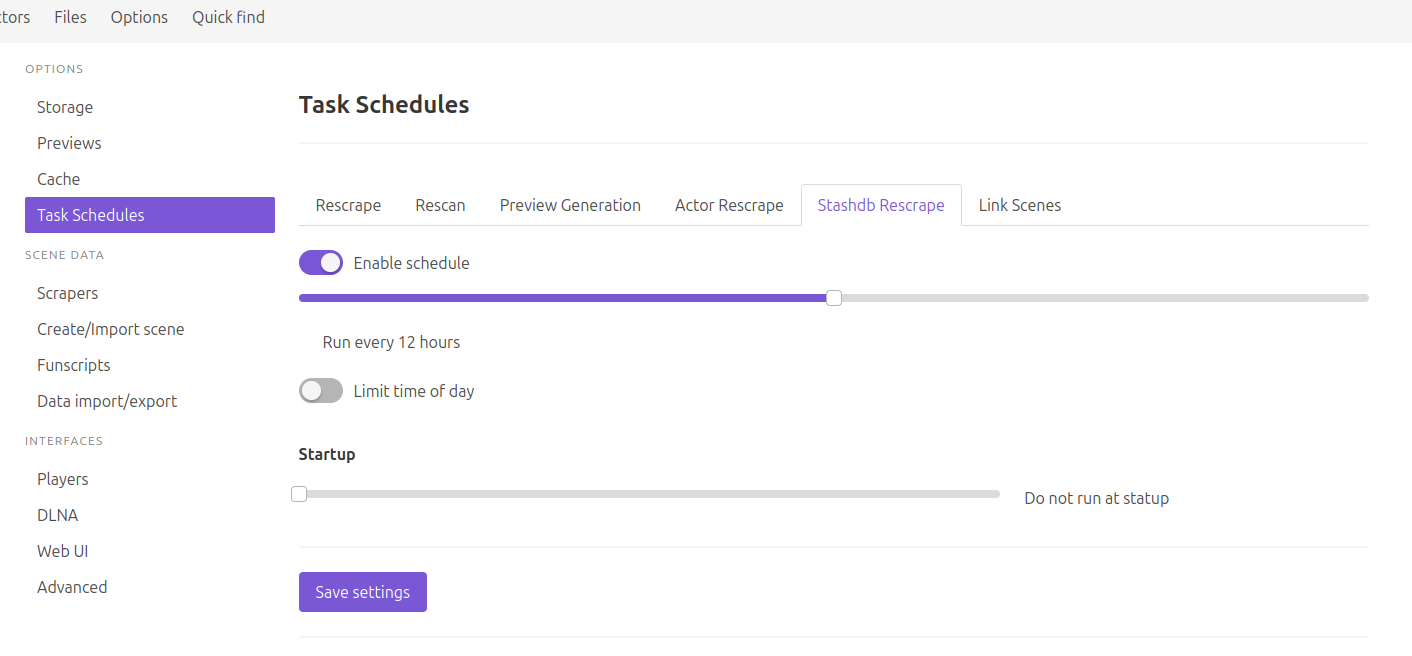Click the Enable schedule label
This screenshot has width=1412, height=656.
[411, 263]
